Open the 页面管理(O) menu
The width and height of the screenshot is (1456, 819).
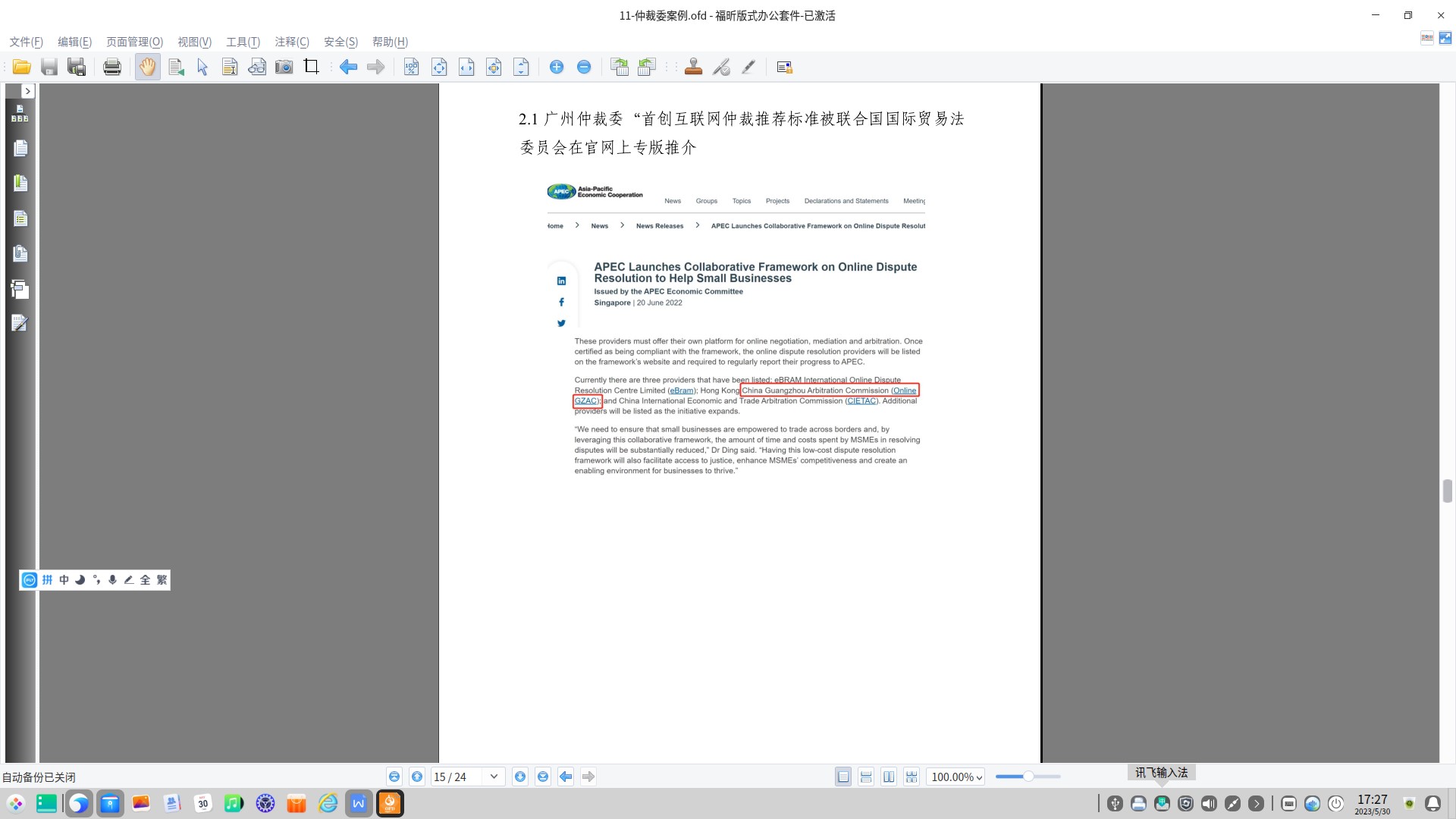coord(134,42)
